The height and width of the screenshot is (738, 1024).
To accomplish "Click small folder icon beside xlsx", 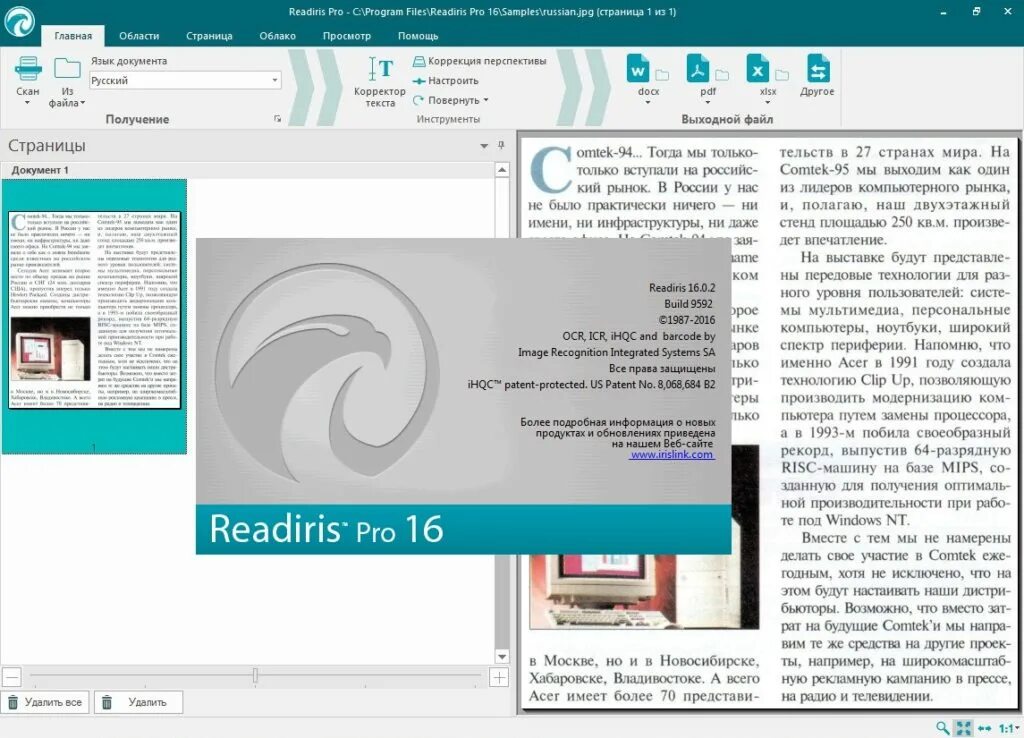I will pos(782,75).
